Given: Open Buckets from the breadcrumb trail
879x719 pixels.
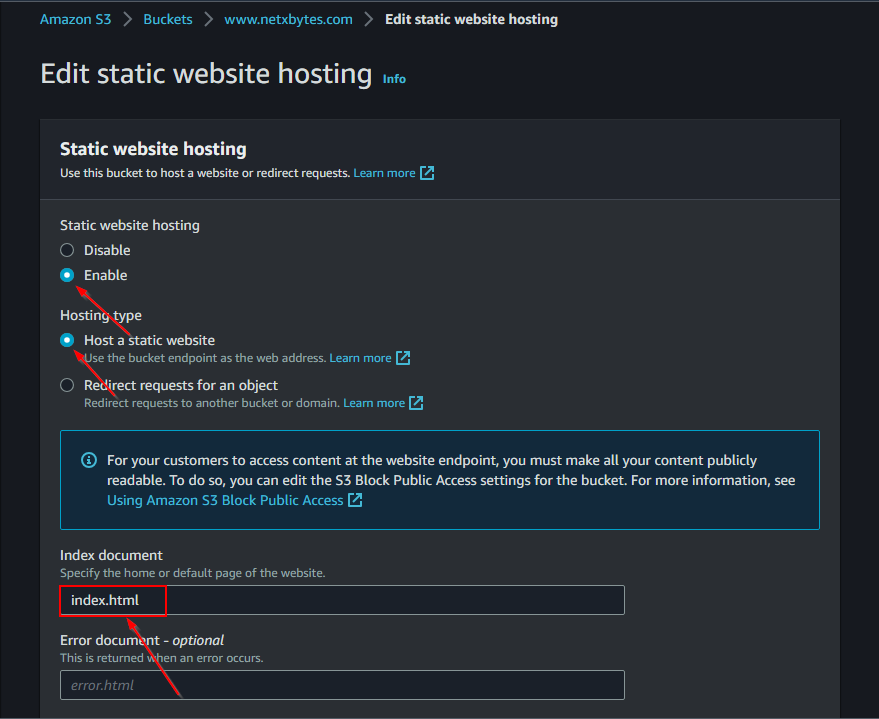Looking at the screenshot, I should pos(167,19).
